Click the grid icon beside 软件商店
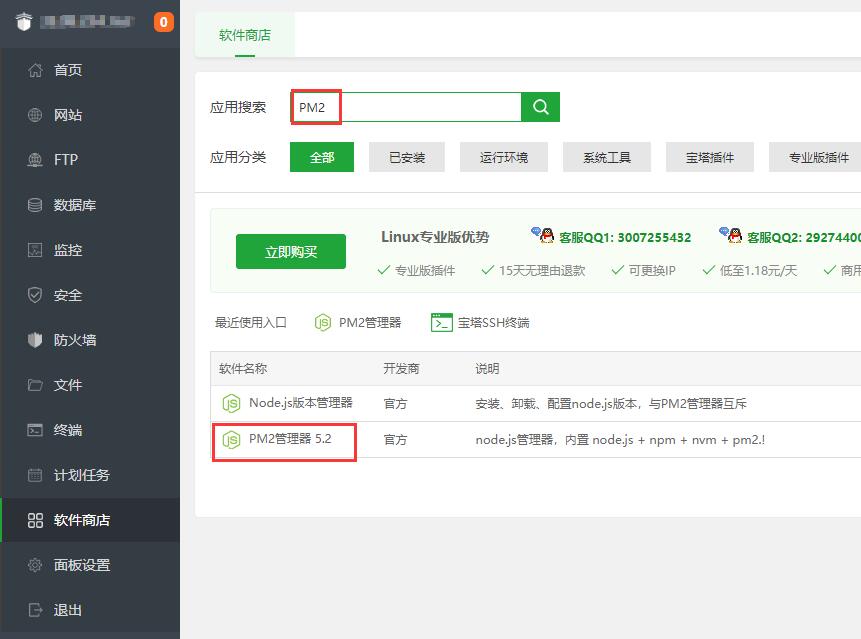 click(35, 520)
